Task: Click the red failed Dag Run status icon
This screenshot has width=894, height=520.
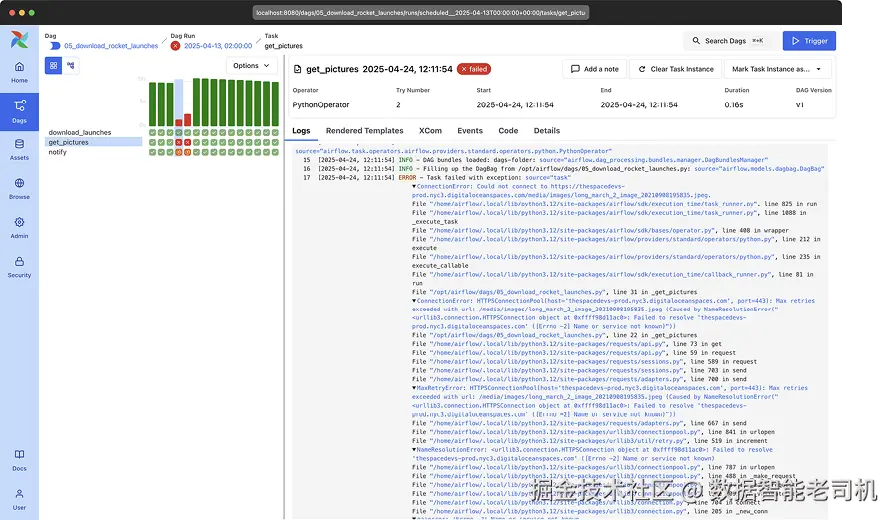Action: [176, 46]
